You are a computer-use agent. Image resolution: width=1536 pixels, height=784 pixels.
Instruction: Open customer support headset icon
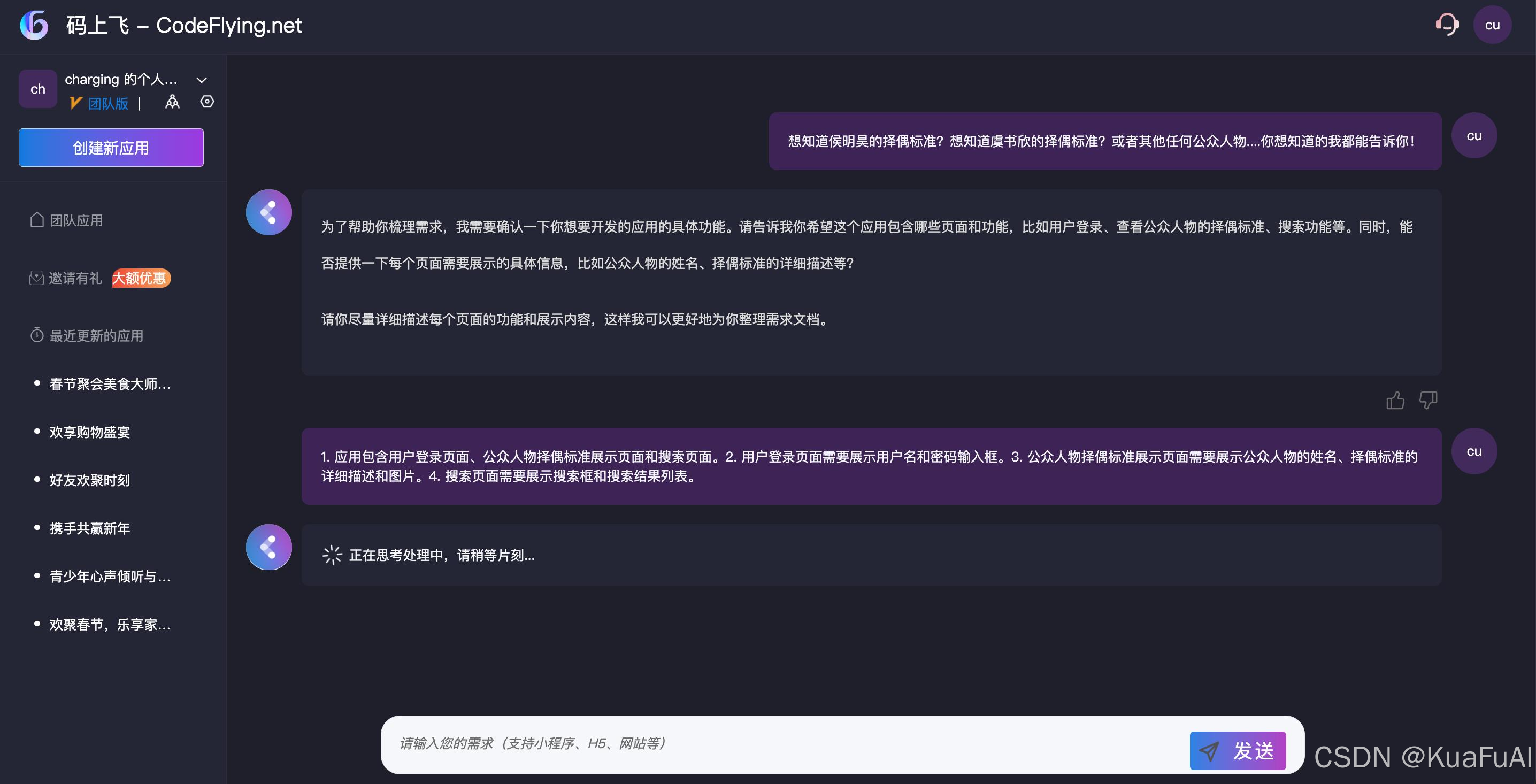[1447, 25]
